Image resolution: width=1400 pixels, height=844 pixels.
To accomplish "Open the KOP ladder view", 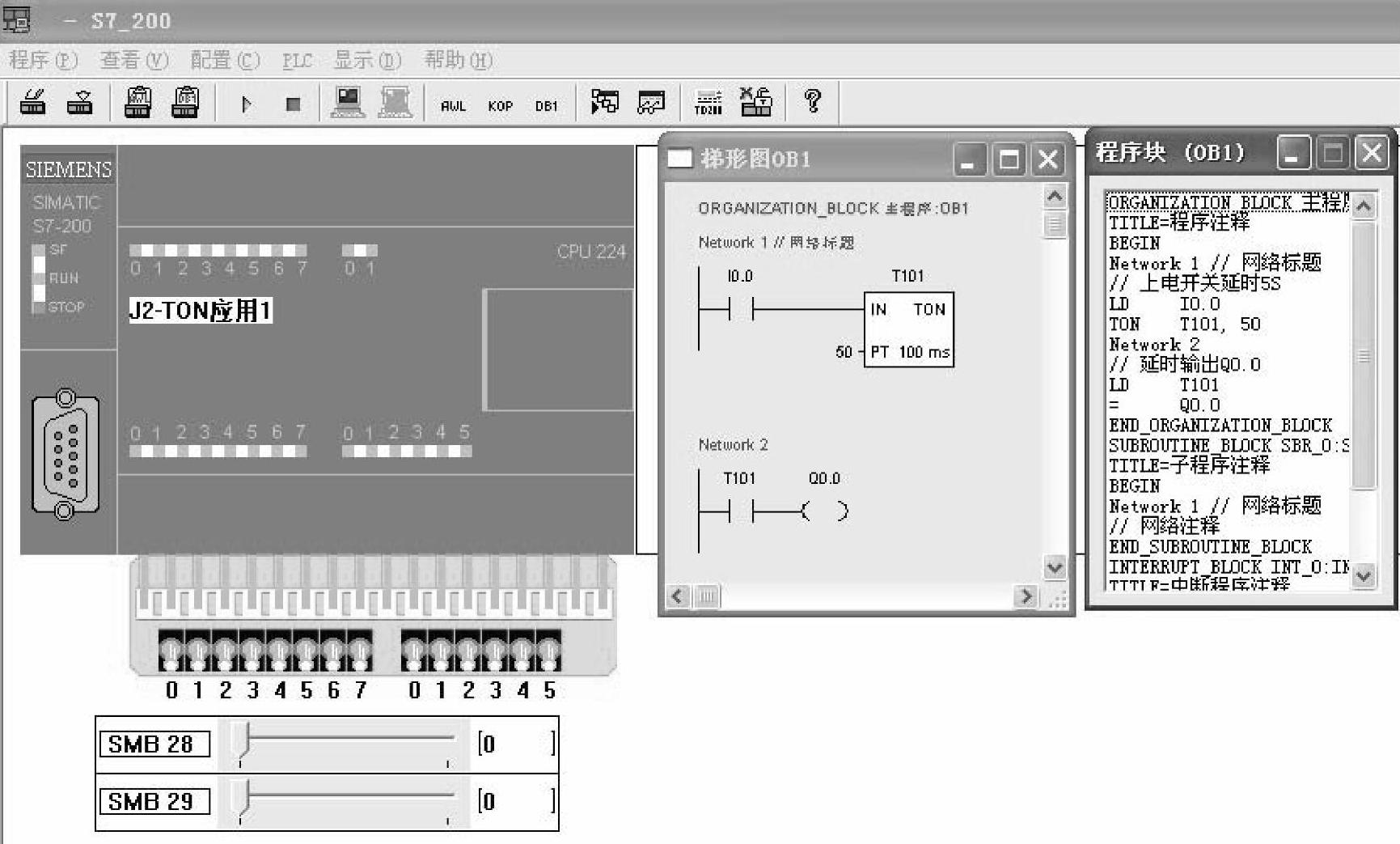I will (x=500, y=106).
